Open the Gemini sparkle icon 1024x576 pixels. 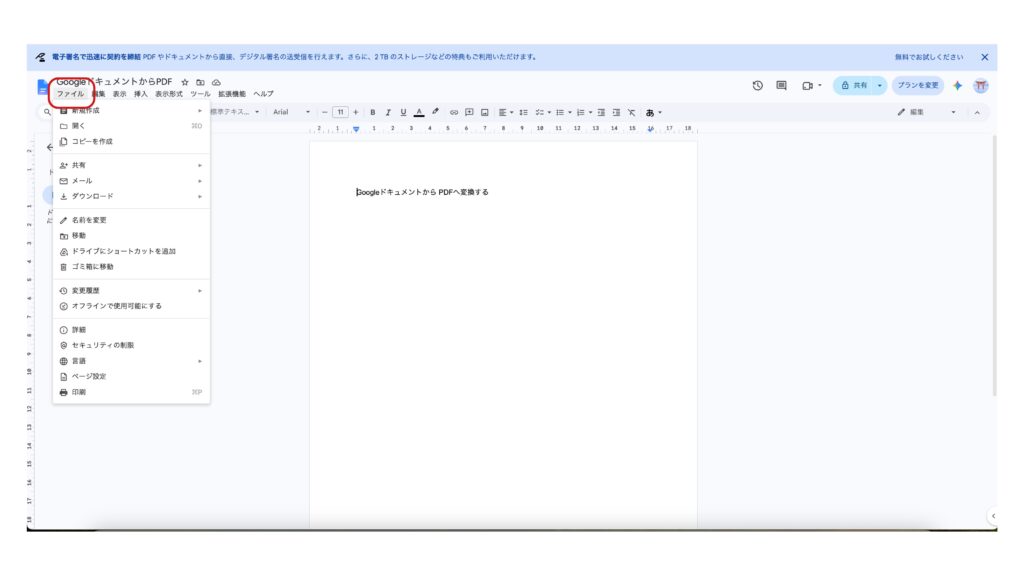pos(957,86)
